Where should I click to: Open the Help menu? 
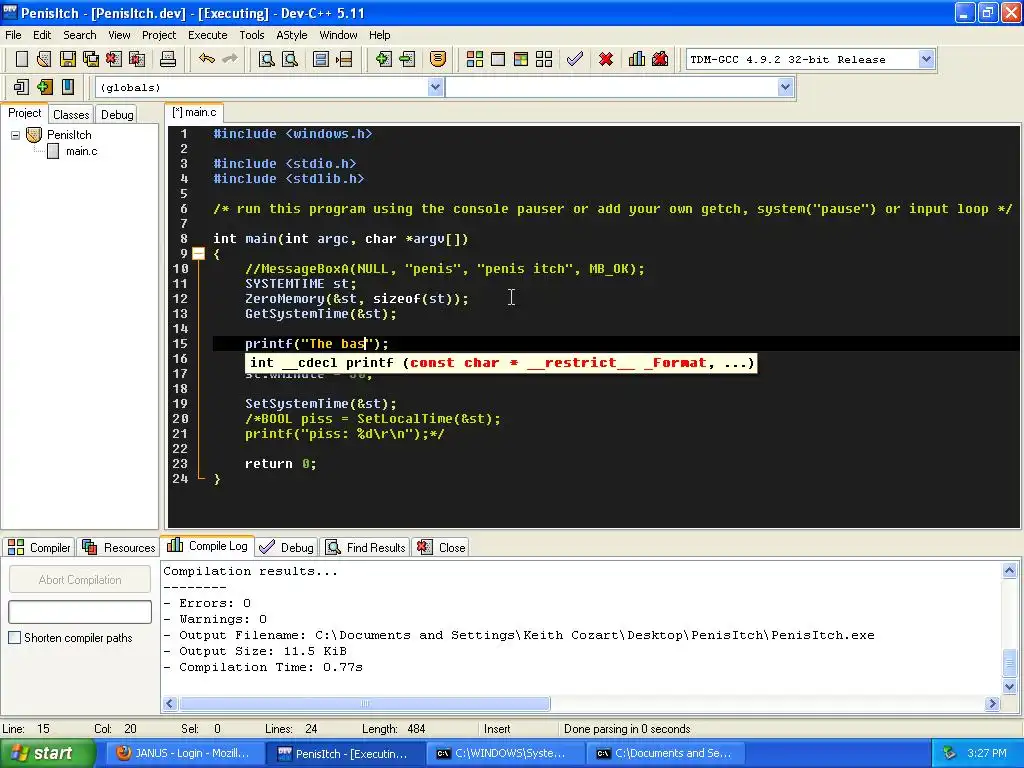(x=379, y=35)
